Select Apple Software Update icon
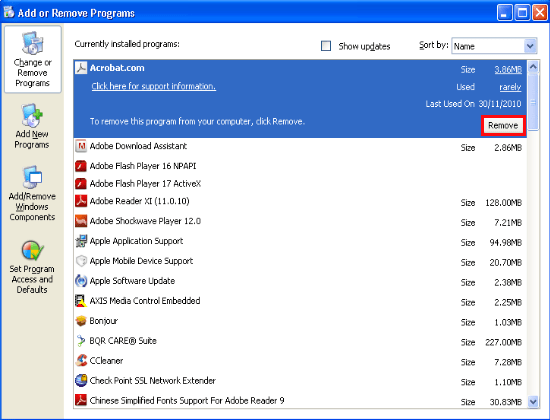 coord(81,281)
